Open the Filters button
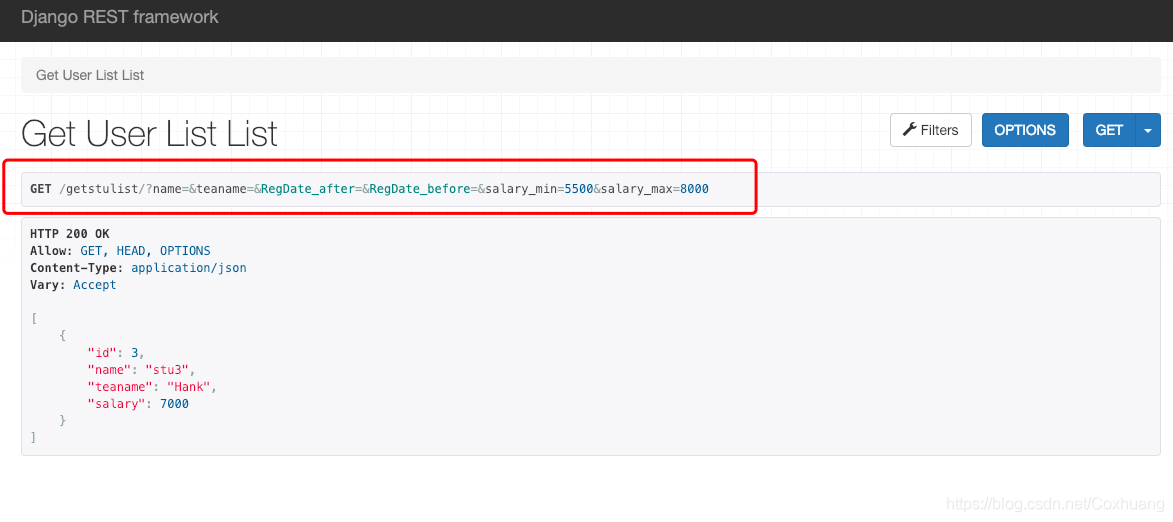The width and height of the screenshot is (1173, 522). click(931, 130)
